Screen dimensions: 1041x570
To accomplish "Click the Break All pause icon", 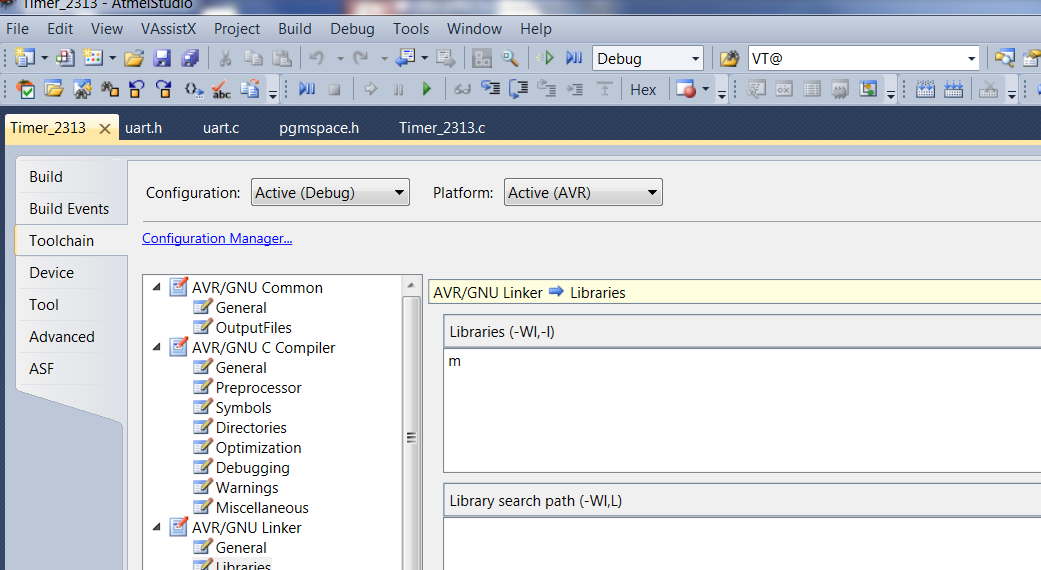I will point(398,89).
